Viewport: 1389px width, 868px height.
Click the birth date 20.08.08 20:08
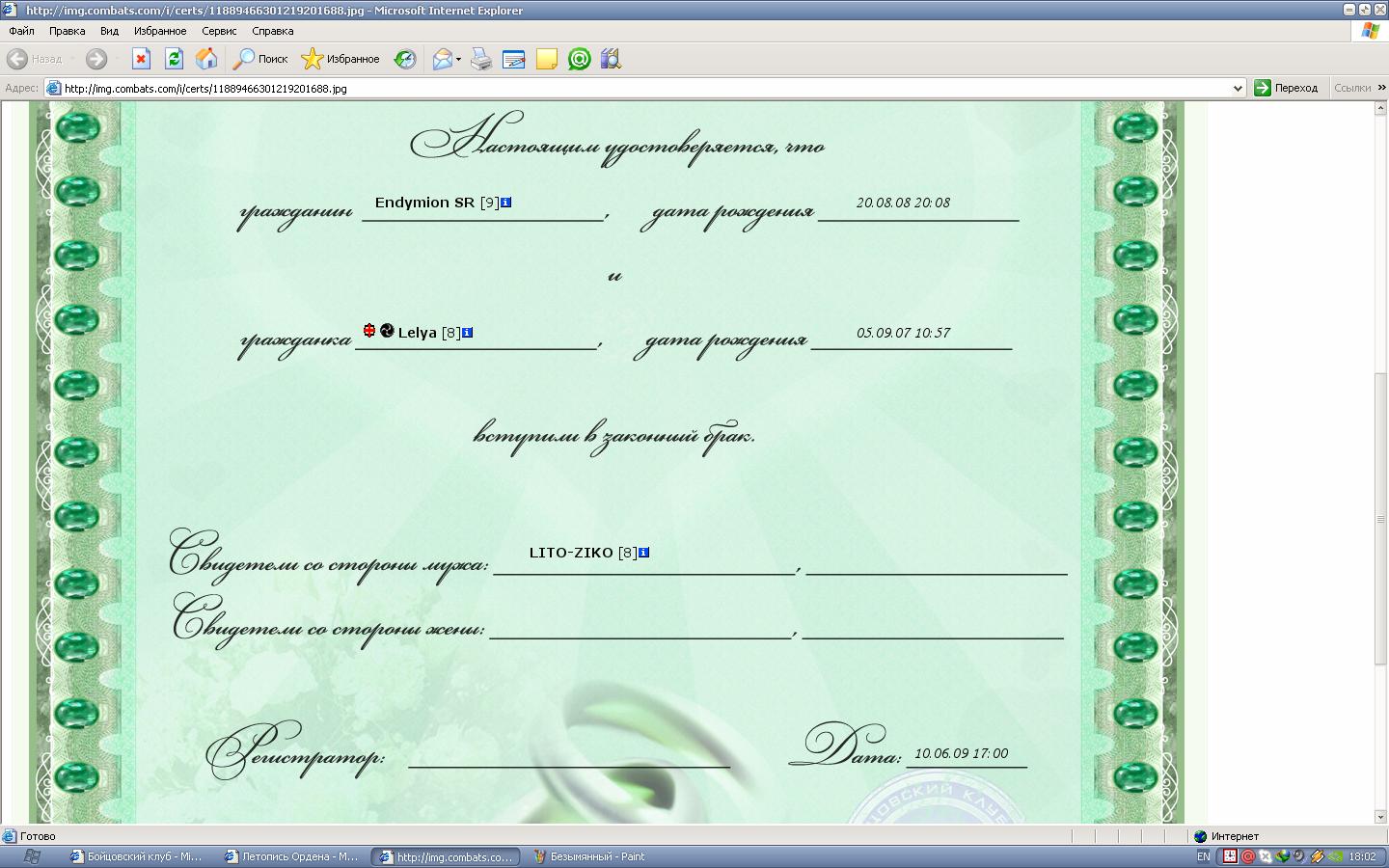pyautogui.click(x=903, y=203)
